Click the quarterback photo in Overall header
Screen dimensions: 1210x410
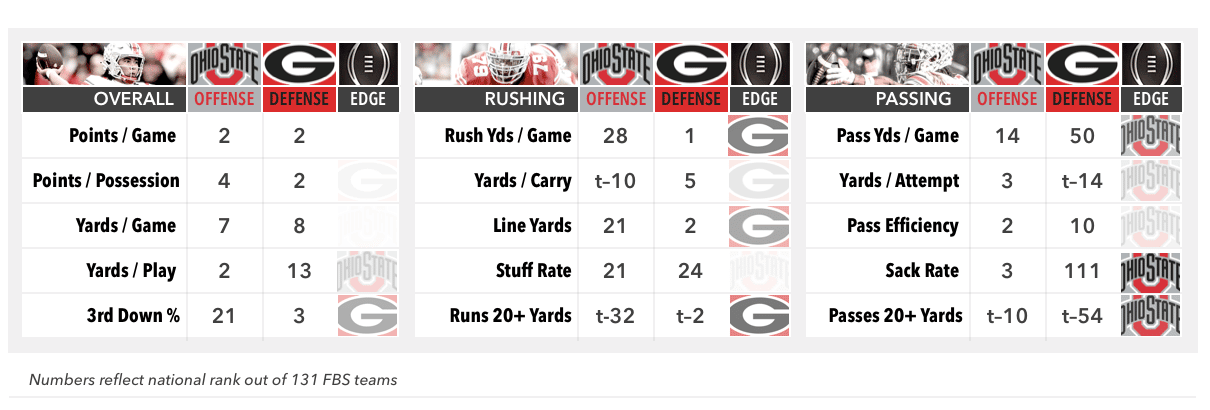(105, 65)
